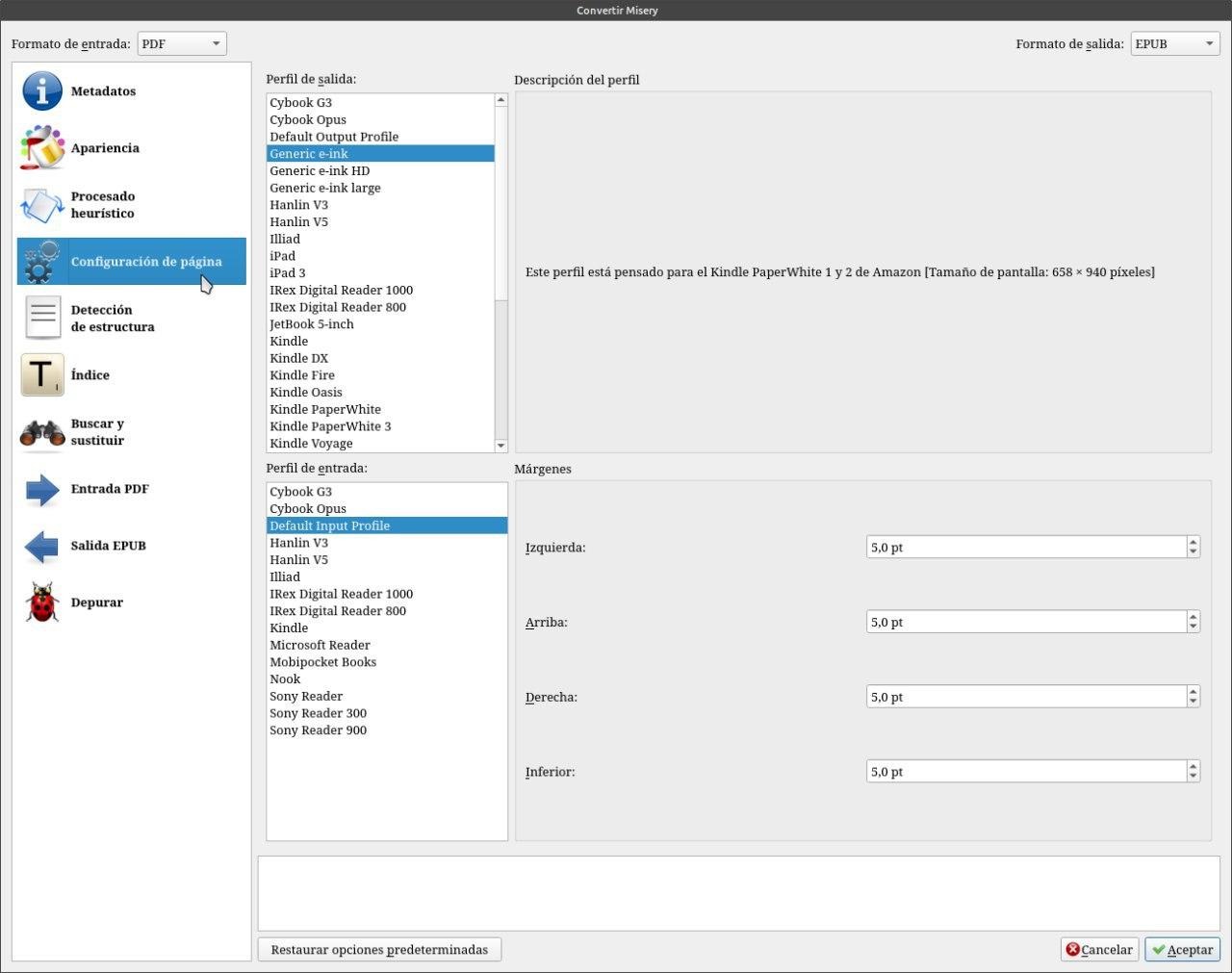Click the Apariencia paint icon

coord(42,148)
